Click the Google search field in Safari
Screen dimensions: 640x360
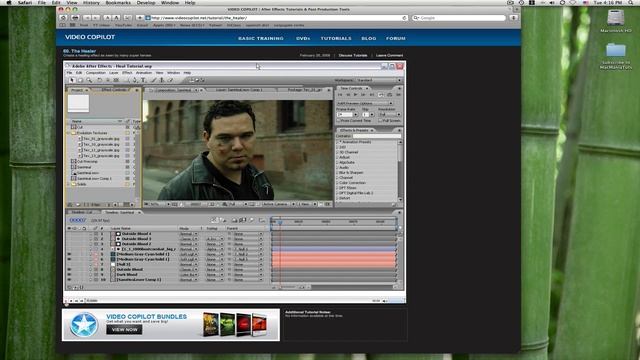pos(459,18)
